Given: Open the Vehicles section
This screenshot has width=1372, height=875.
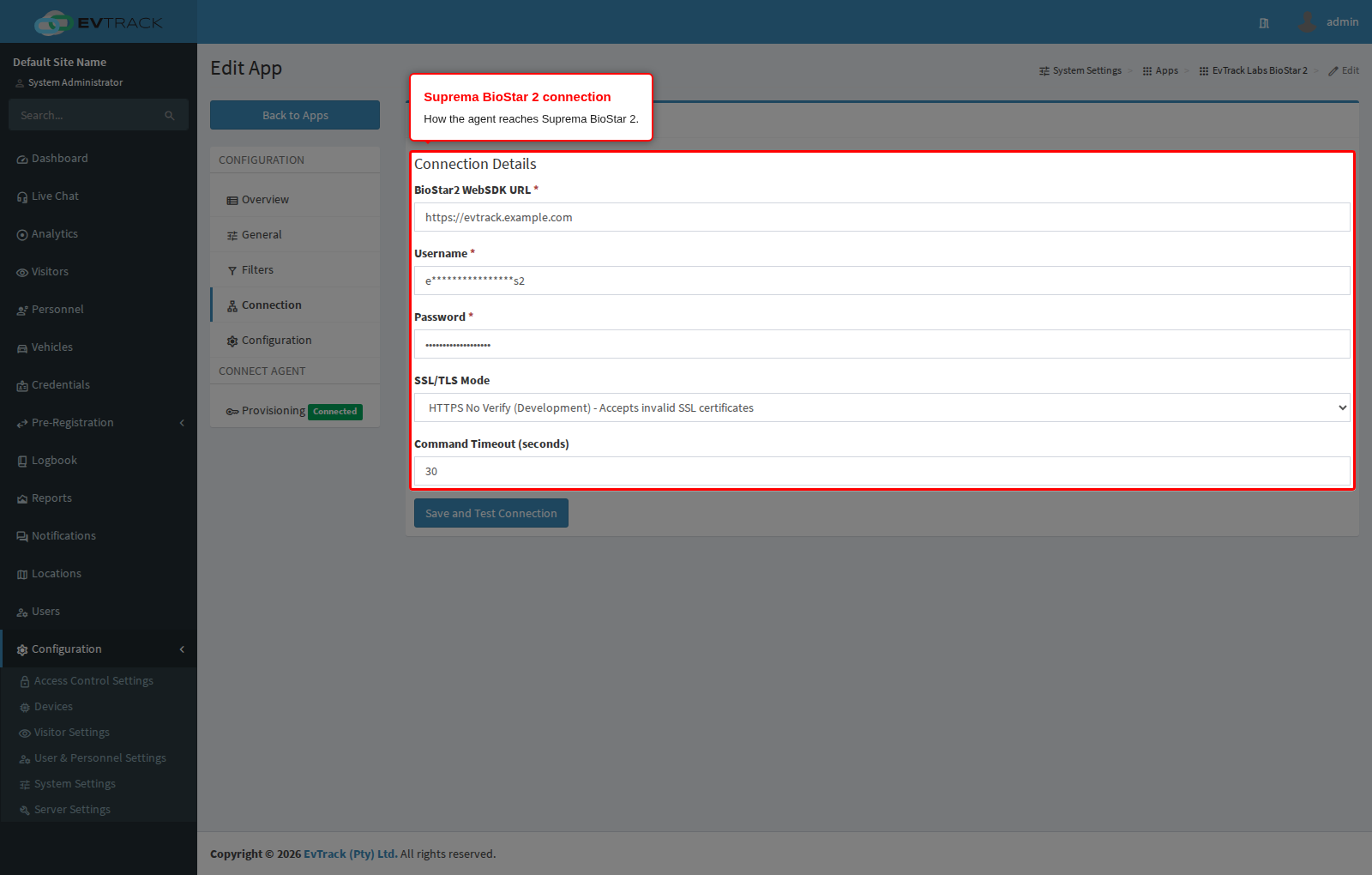Looking at the screenshot, I should 99,347.
